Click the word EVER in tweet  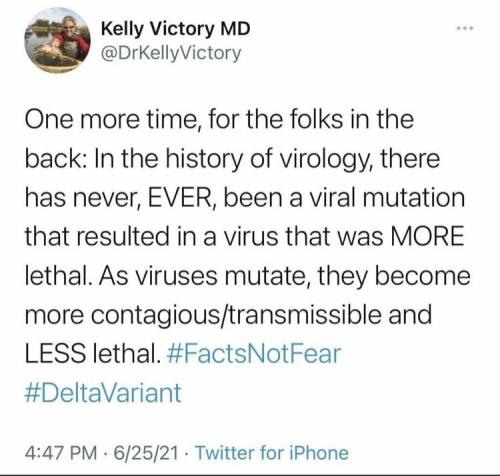(x=180, y=197)
